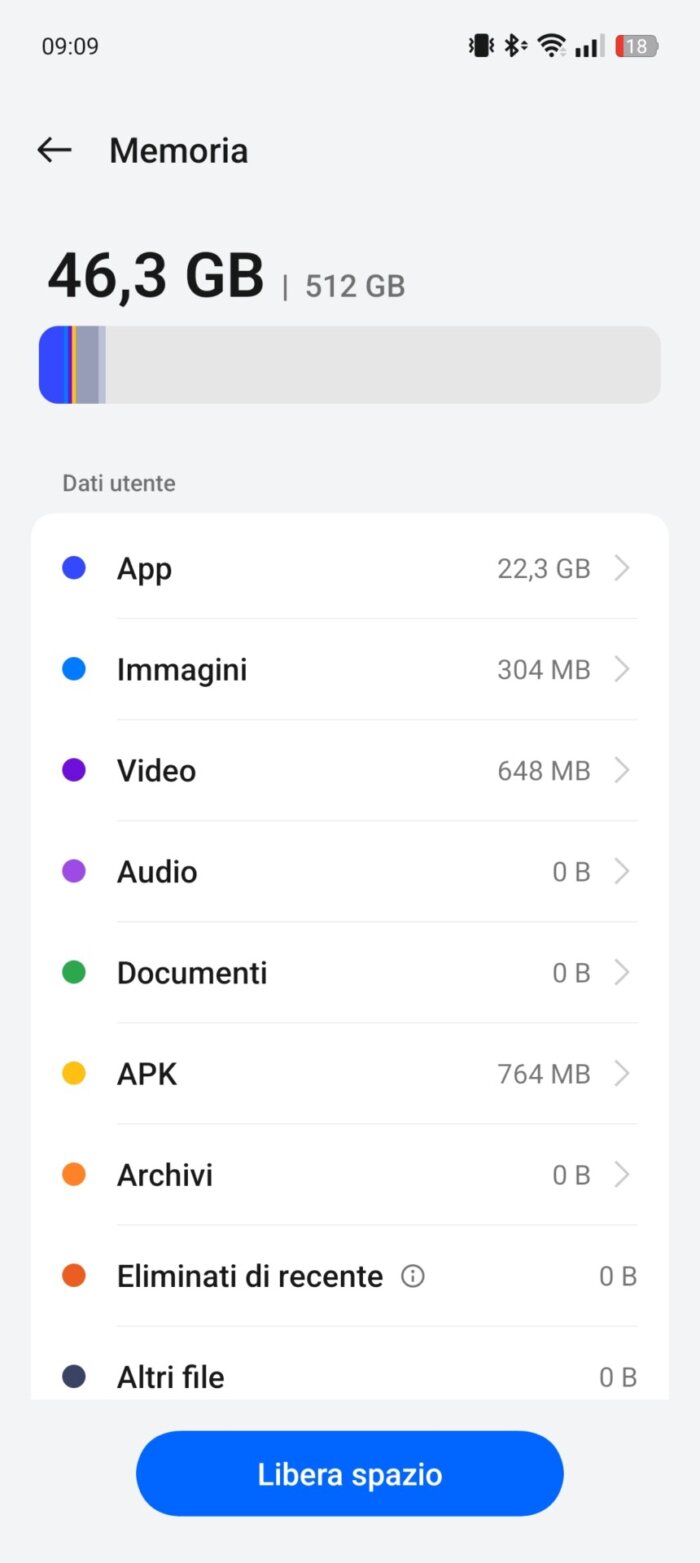Open the Documenti storage entry
Screen dimensions: 700x1563
click(350, 972)
